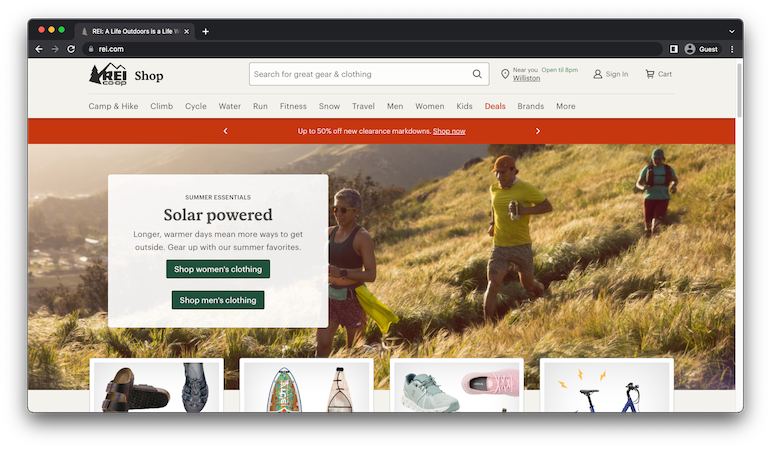This screenshot has width=771, height=449.
Task: Click the Cart link text
Action: pyautogui.click(x=665, y=74)
